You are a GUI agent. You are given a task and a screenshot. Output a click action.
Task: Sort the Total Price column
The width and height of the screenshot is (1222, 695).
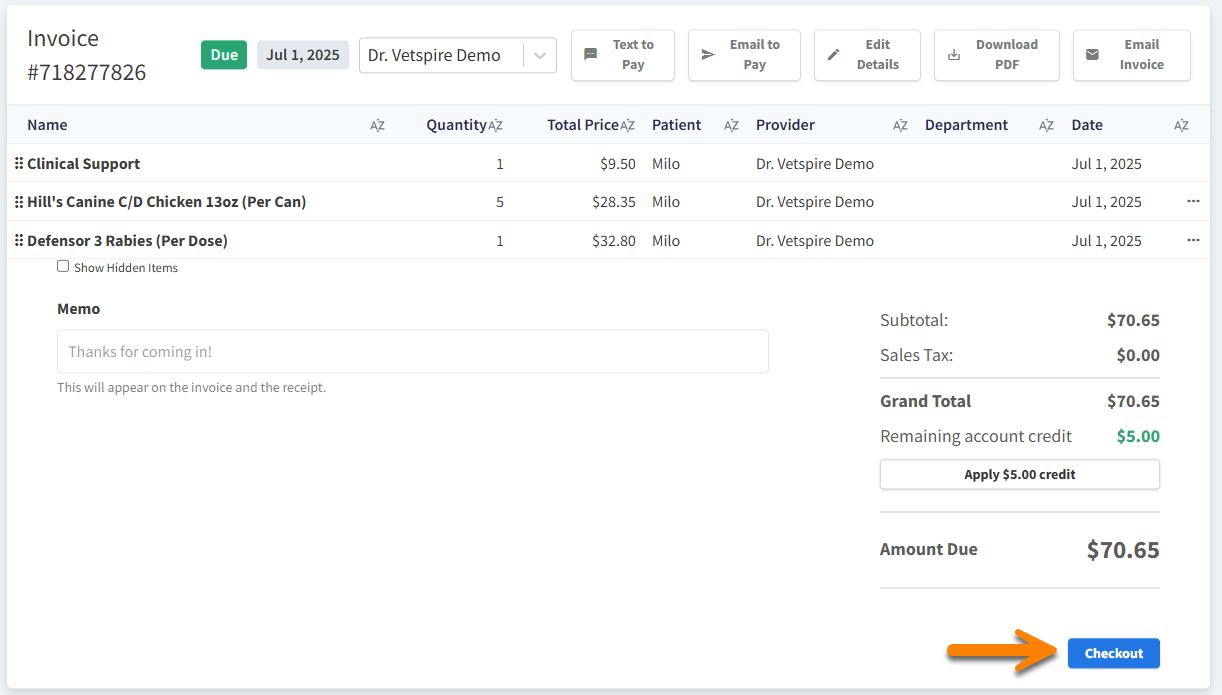pos(628,125)
